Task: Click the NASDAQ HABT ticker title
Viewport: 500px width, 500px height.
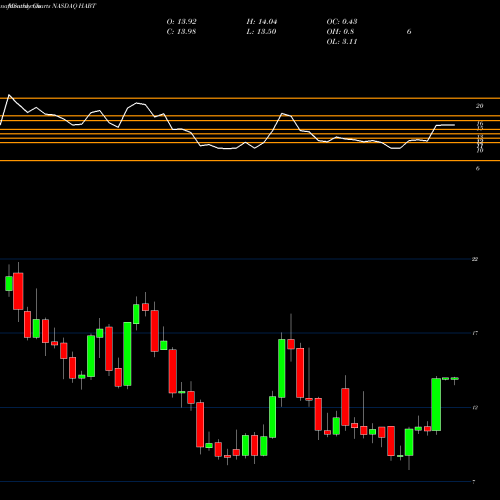Action: 74,6
